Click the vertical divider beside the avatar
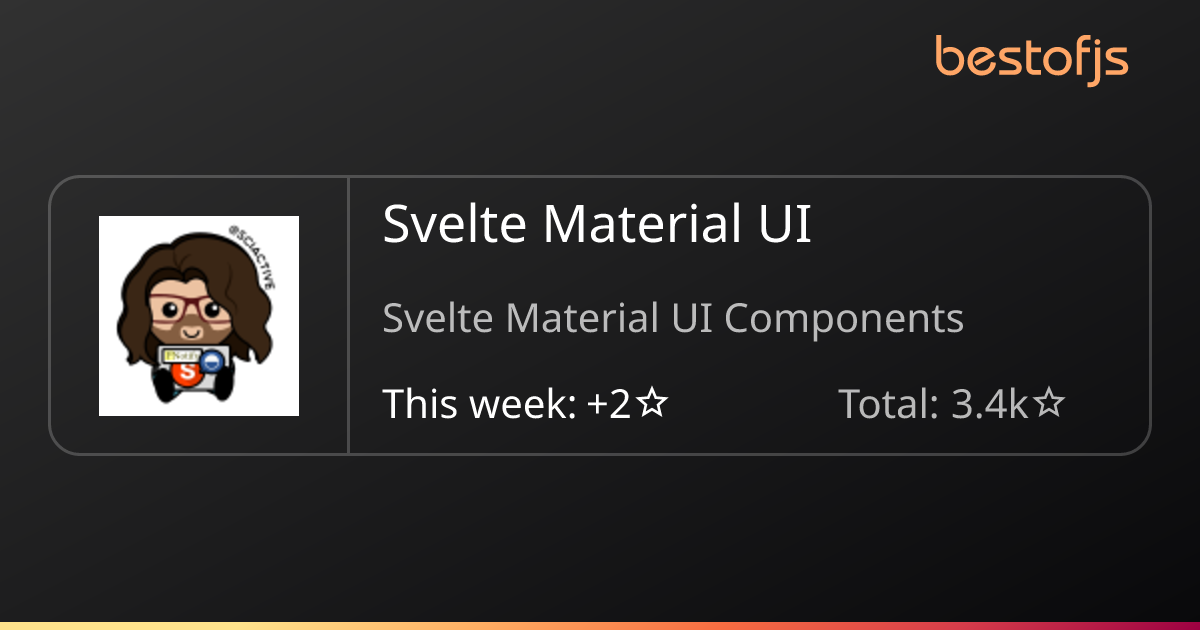 click(348, 315)
